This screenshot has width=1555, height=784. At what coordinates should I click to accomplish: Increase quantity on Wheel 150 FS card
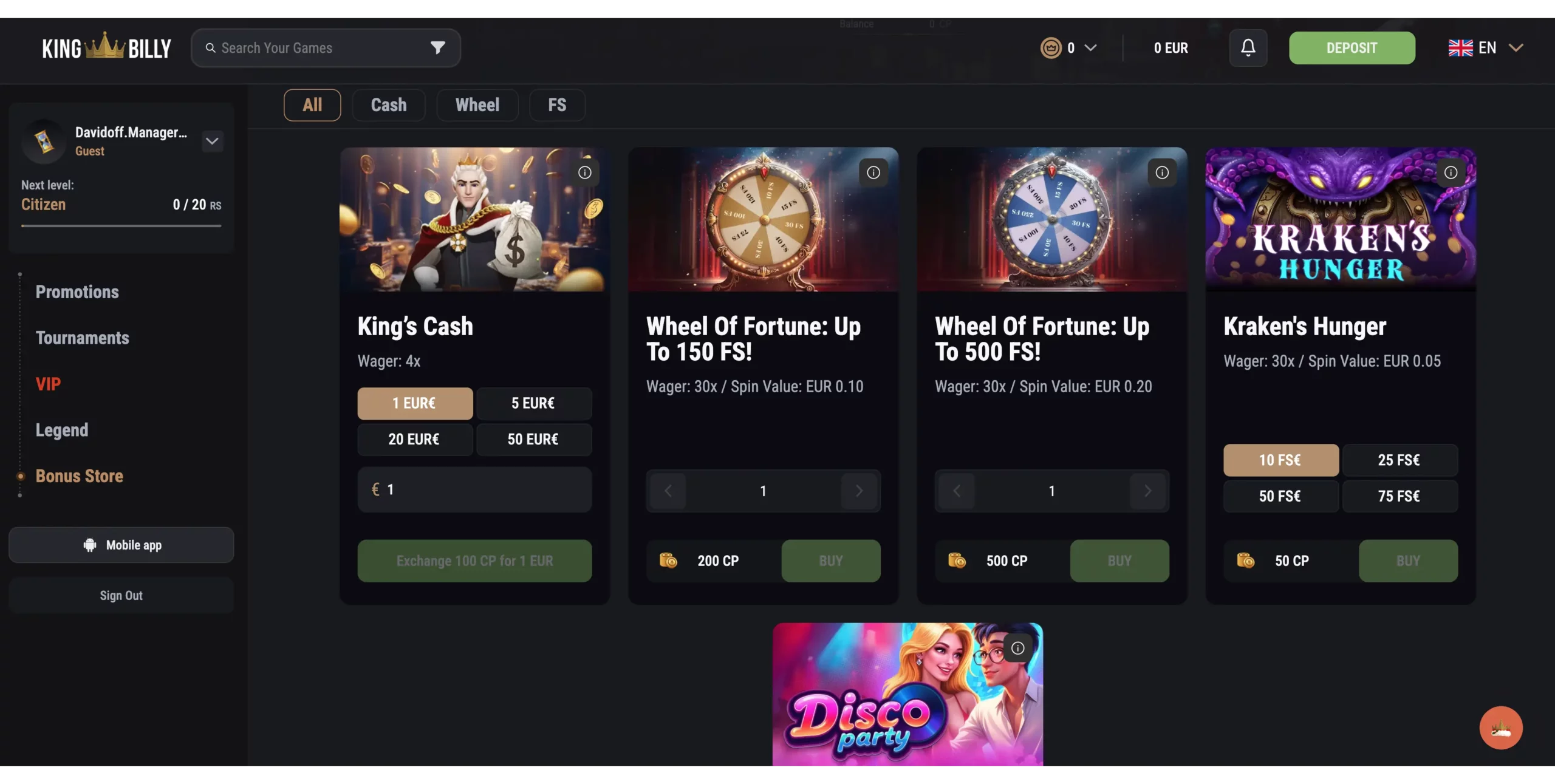[859, 491]
